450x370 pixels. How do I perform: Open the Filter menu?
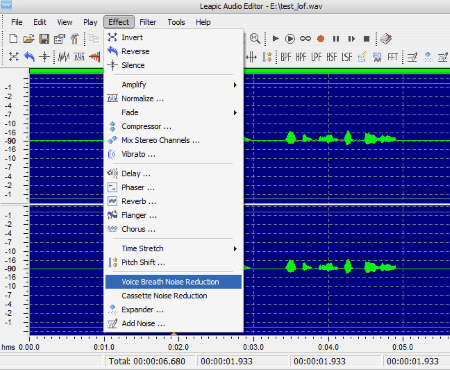point(147,22)
